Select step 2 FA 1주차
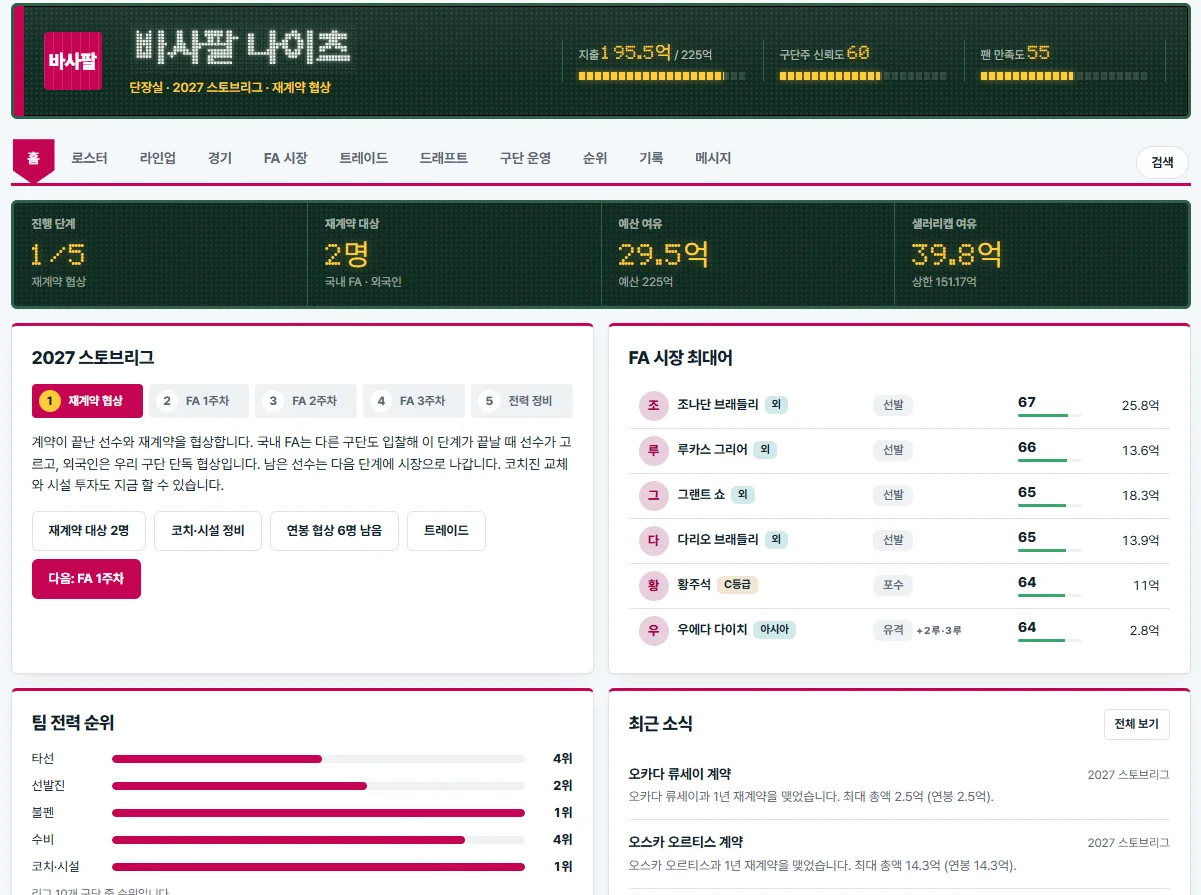Image resolution: width=1201 pixels, height=895 pixels. coord(199,401)
